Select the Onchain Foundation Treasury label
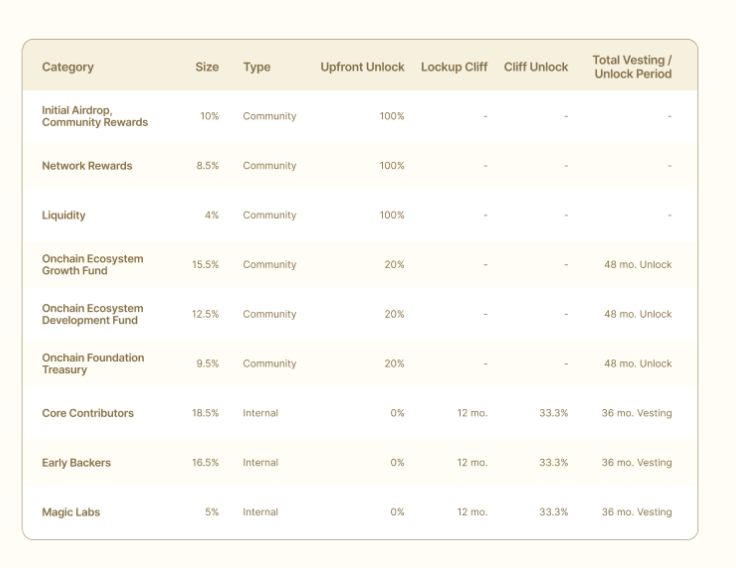736x568 pixels. pos(92,364)
